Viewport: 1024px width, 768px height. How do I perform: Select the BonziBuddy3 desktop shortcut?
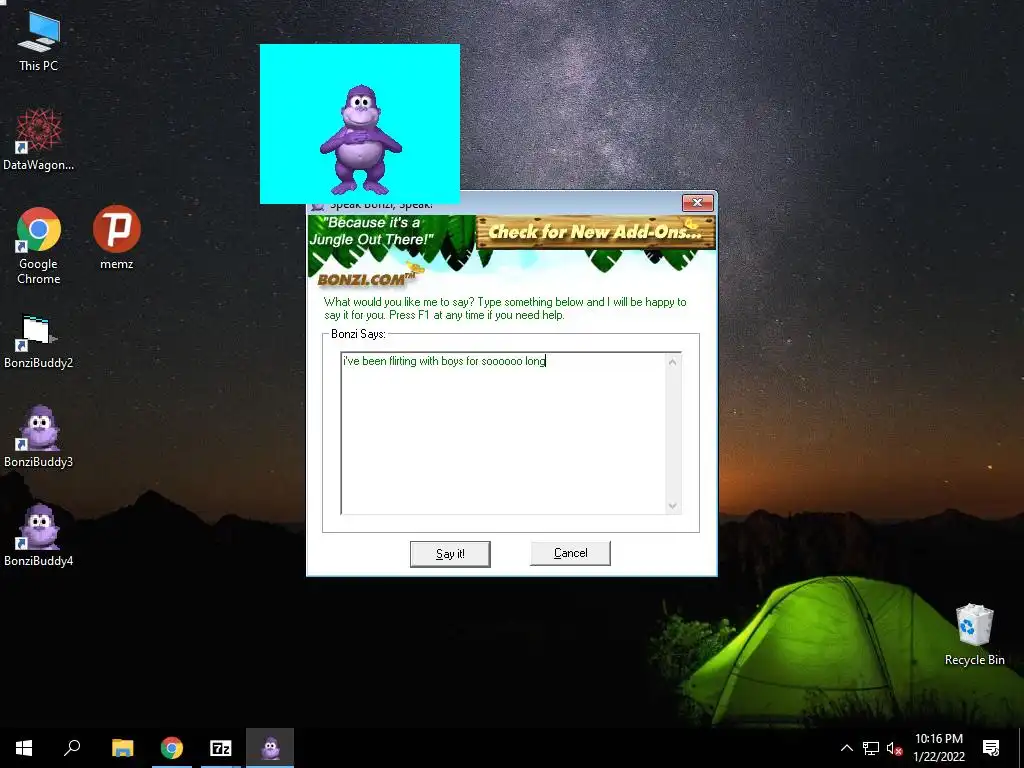click(x=39, y=436)
